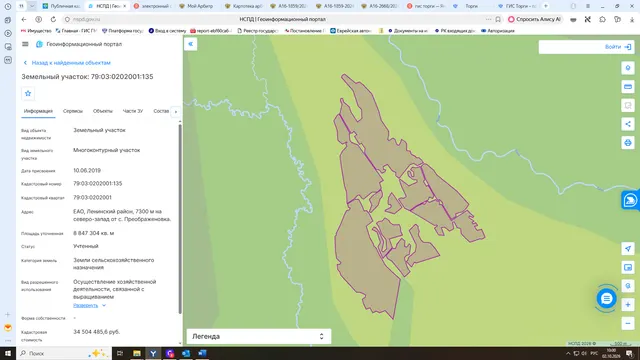Click the print icon on the map toolbar
Viewport: 640px width, 360px height.
pyautogui.click(x=628, y=142)
